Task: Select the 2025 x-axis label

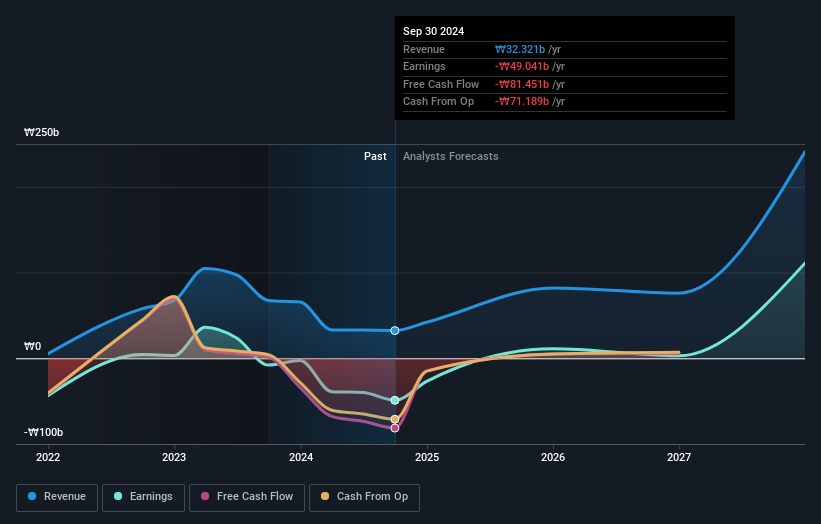Action: point(427,457)
